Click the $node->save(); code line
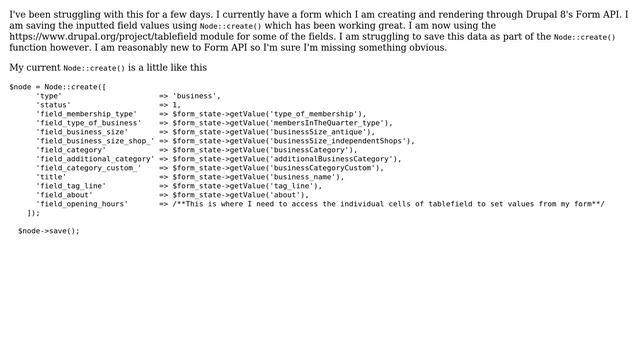Image resolution: width=640 pixels, height=360 pixels. (49, 231)
